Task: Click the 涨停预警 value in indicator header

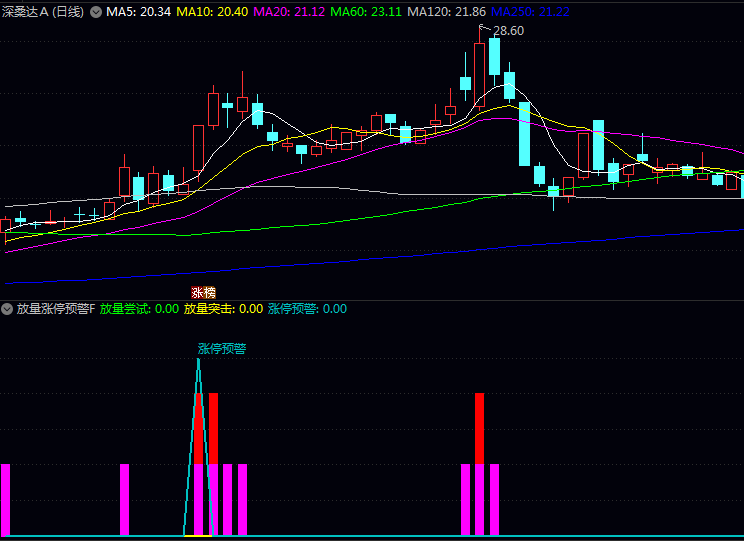Action: [307, 309]
